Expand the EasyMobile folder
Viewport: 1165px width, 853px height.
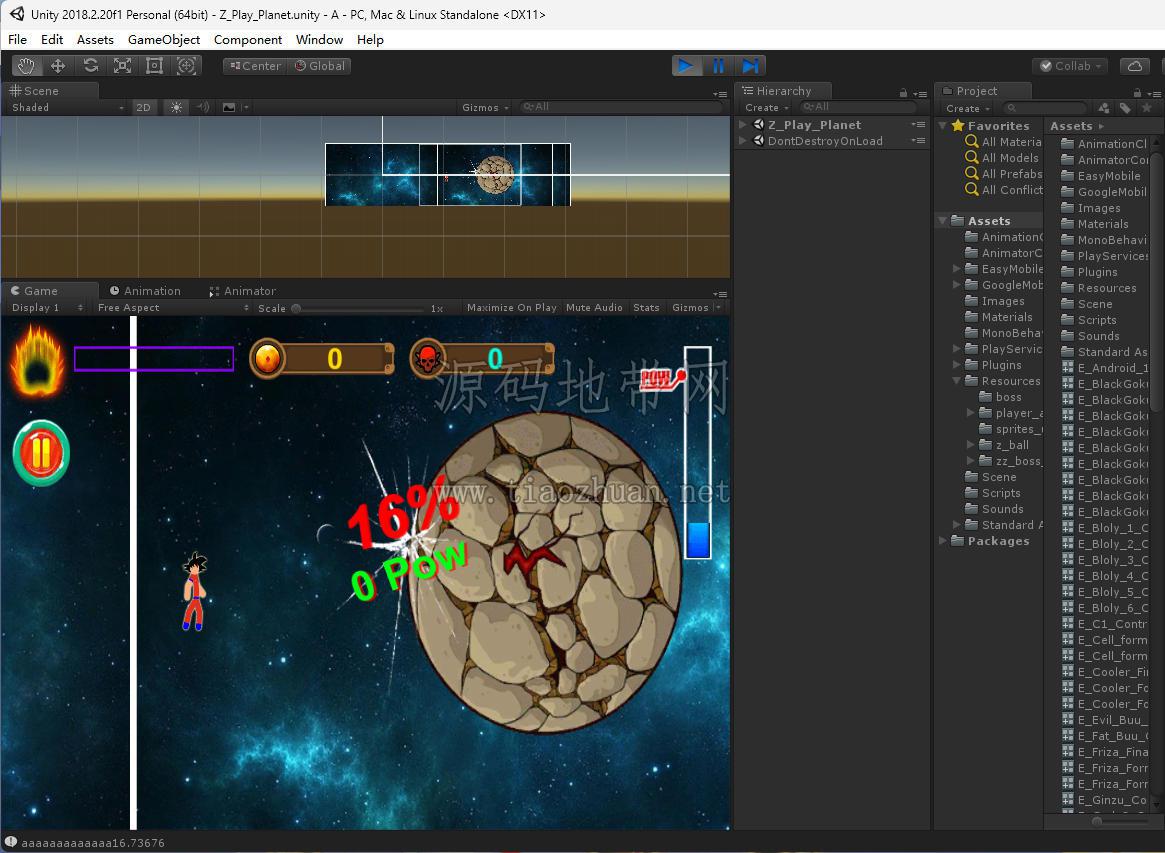(957, 269)
